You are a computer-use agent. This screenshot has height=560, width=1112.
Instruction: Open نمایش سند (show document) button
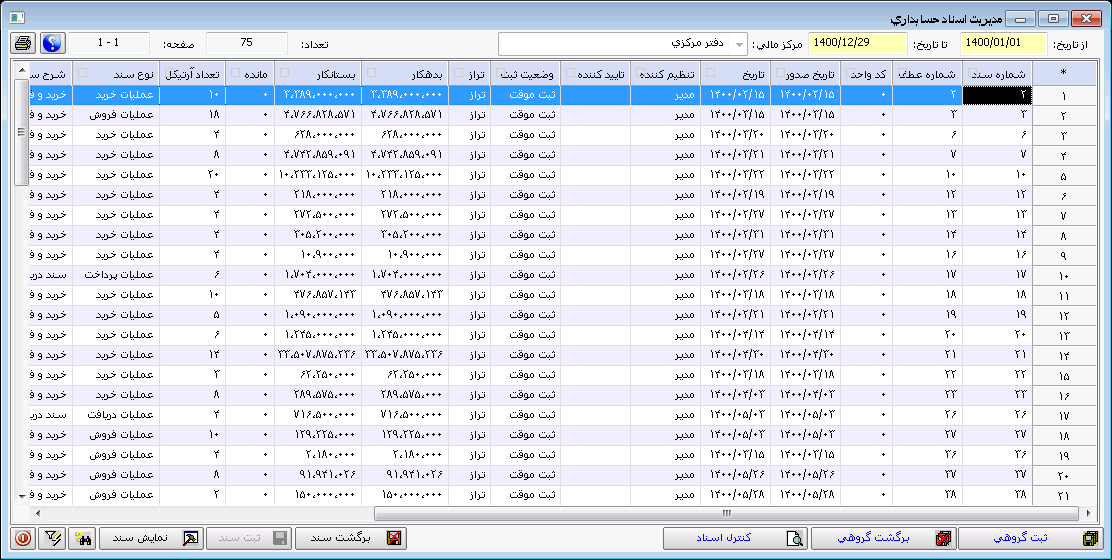151,538
